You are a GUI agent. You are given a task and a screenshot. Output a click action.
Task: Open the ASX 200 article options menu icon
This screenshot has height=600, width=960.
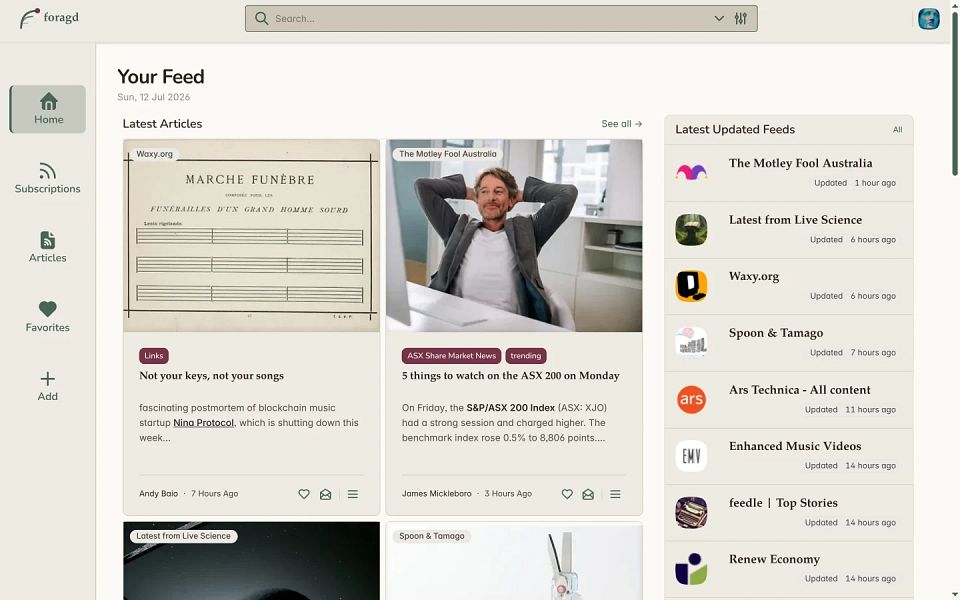[x=615, y=494]
